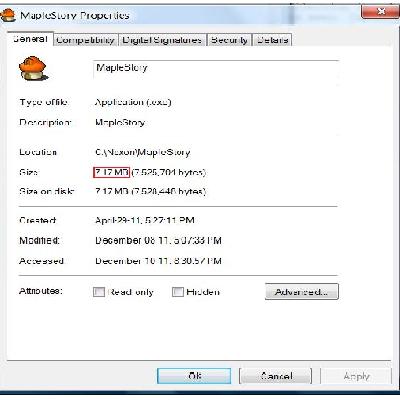This screenshot has width=400, height=400.
Task: Toggle the Hidden attribute checkbox
Action: coord(178,292)
